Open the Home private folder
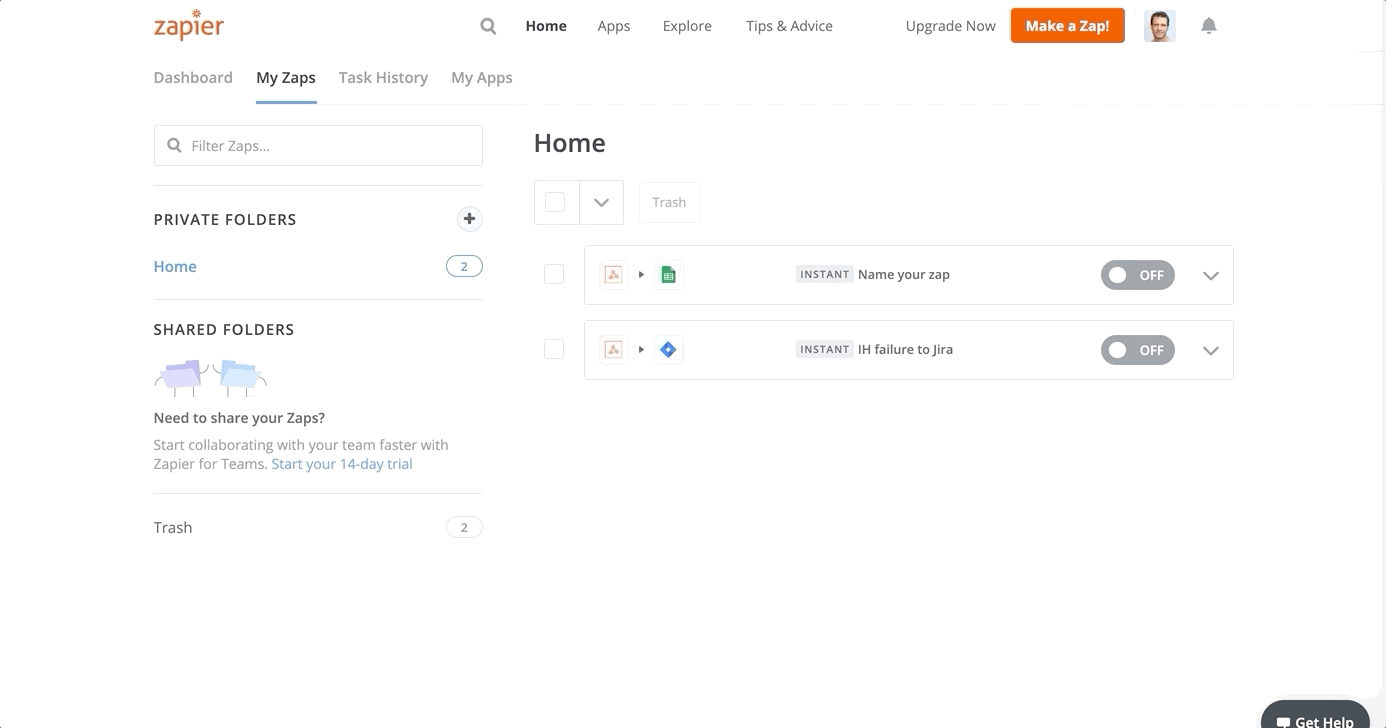 (x=175, y=266)
